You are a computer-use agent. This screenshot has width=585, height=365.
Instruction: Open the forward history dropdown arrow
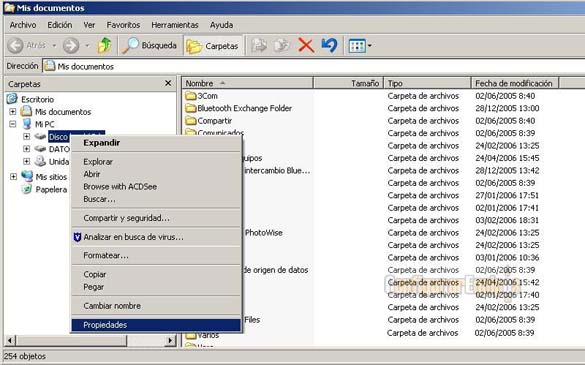pyautogui.click(x=87, y=46)
